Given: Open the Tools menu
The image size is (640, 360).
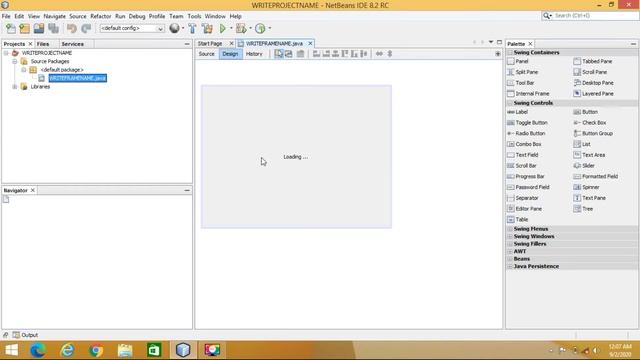Looking at the screenshot, I should (x=194, y=16).
